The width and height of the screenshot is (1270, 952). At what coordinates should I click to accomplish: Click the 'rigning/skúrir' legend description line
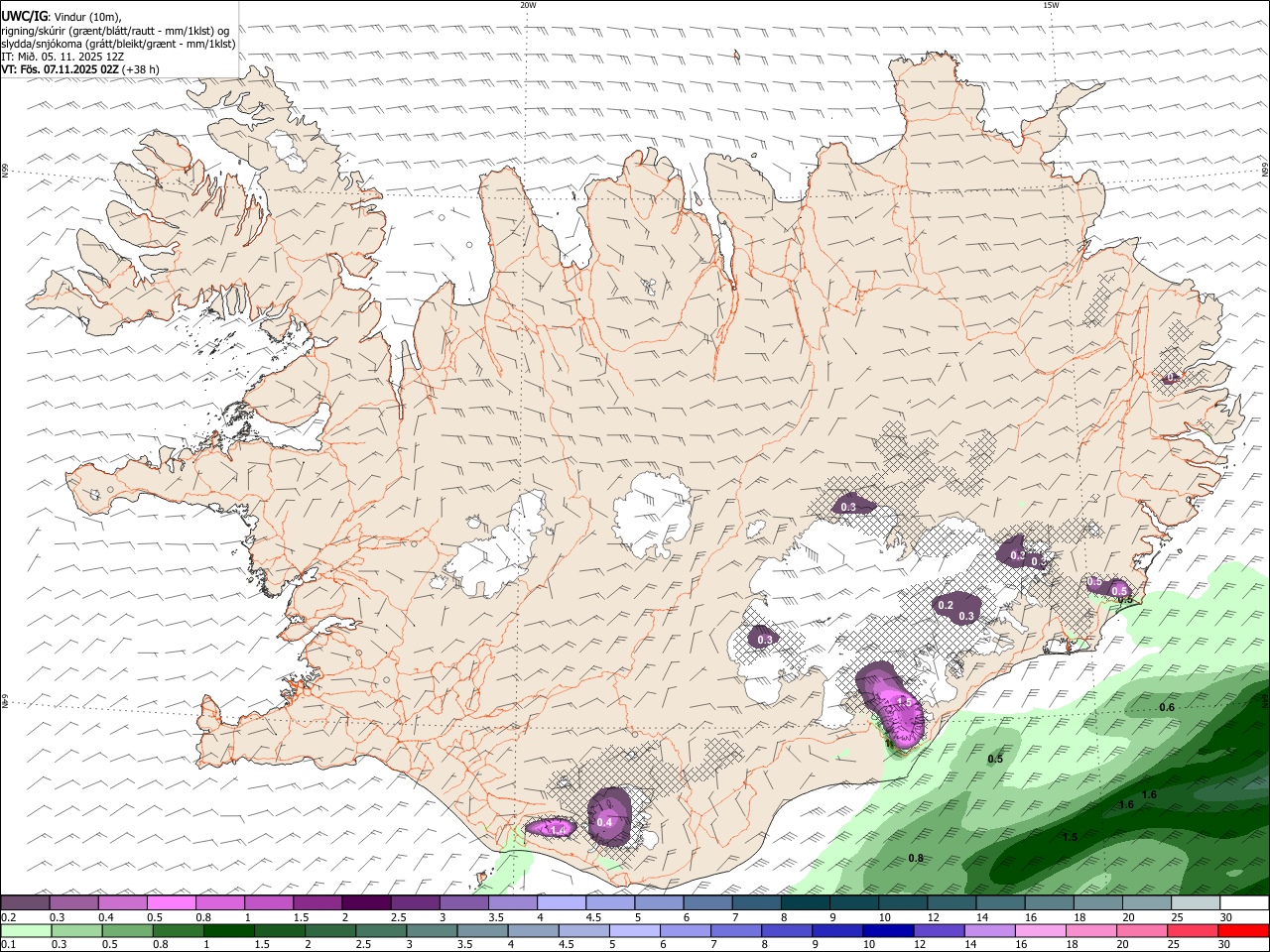click(114, 30)
